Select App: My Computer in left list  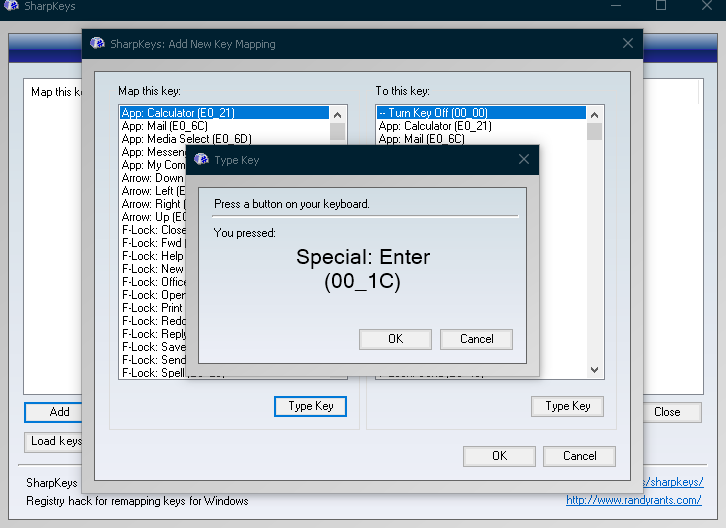click(x=153, y=165)
